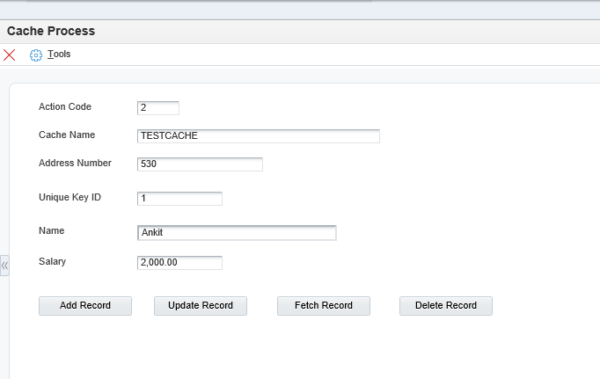
Task: Click the Add Record button
Action: (85, 305)
